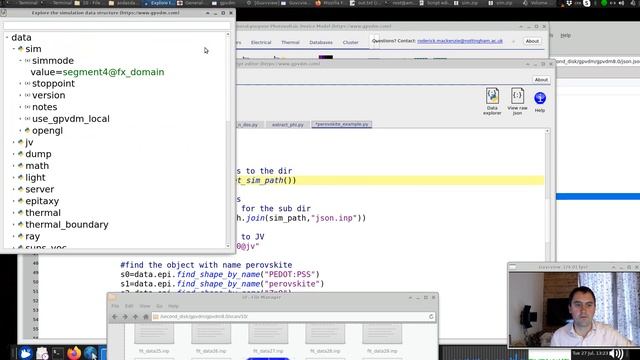Open home folder in File Manager

tap(145, 317)
